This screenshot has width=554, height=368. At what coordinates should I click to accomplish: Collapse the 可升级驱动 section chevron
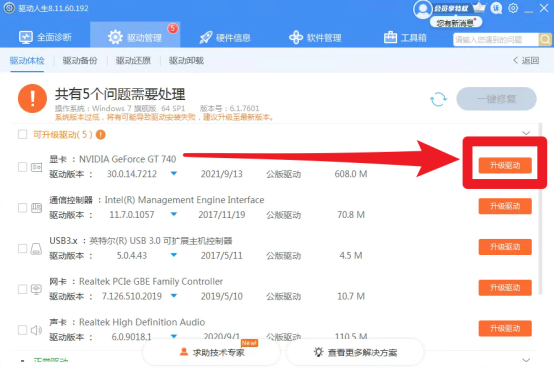(526, 133)
